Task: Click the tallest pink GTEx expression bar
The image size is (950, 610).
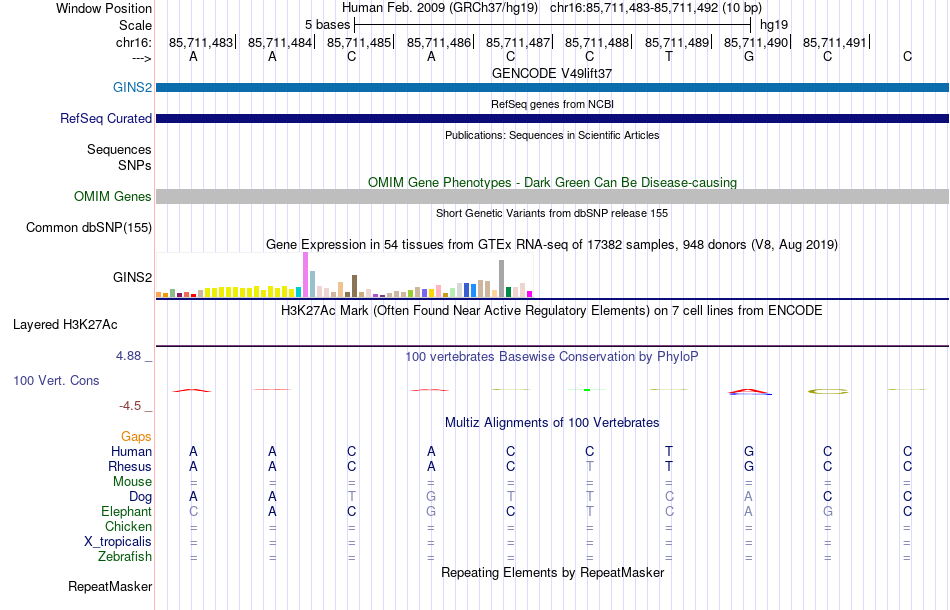Action: (x=305, y=274)
